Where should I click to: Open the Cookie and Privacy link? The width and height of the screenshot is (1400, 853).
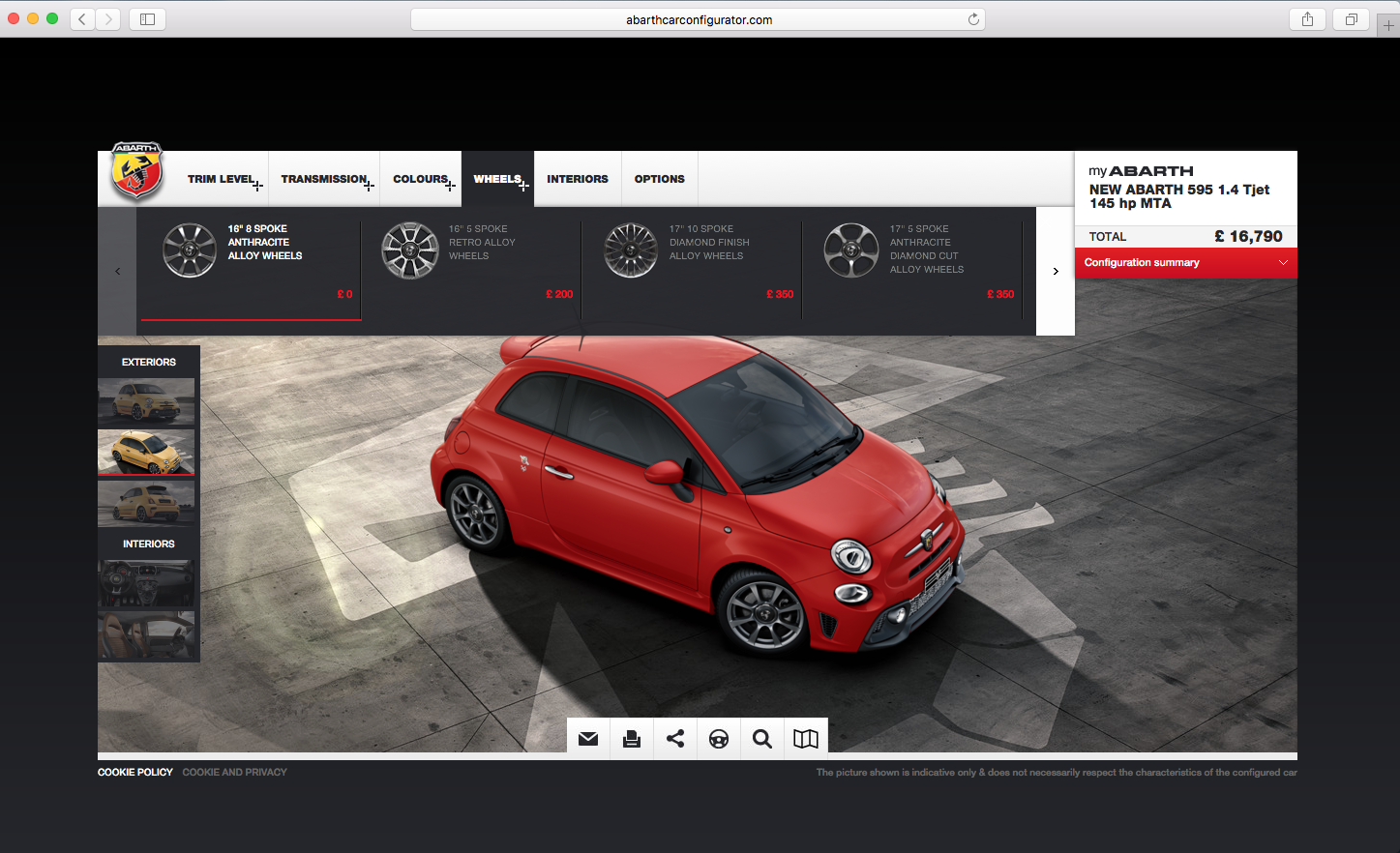click(235, 772)
